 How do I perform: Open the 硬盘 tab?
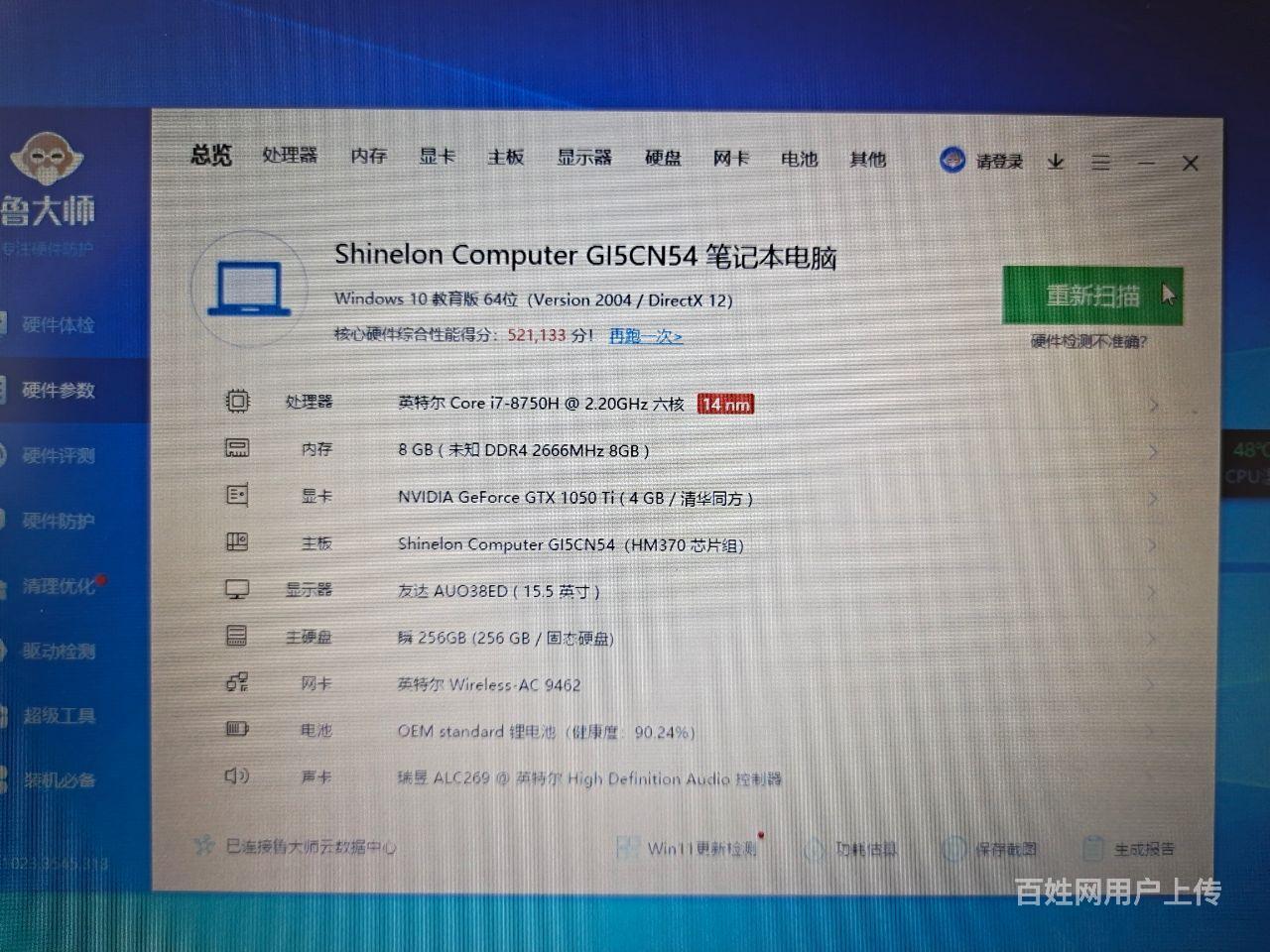tap(663, 158)
